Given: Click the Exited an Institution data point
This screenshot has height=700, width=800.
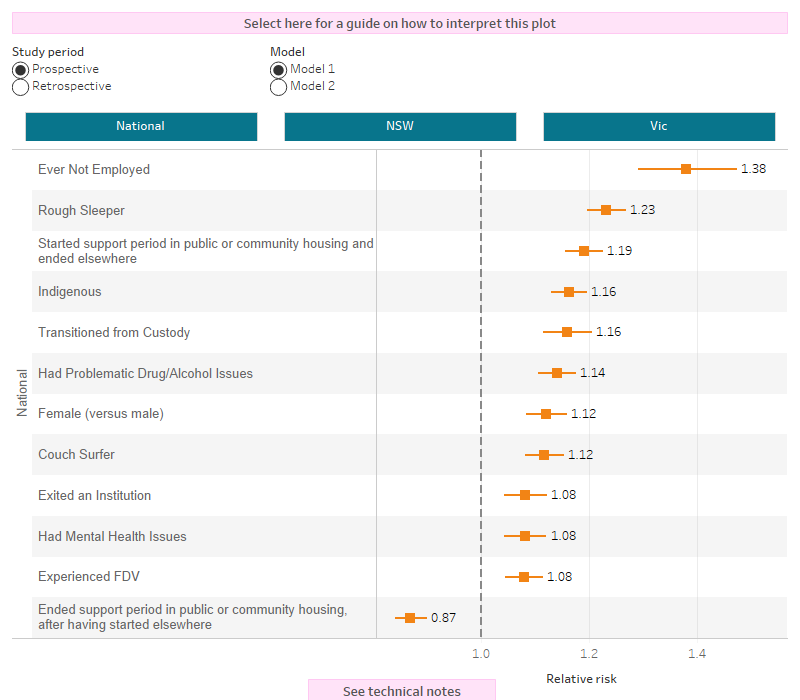Looking at the screenshot, I should pyautogui.click(x=524, y=494).
